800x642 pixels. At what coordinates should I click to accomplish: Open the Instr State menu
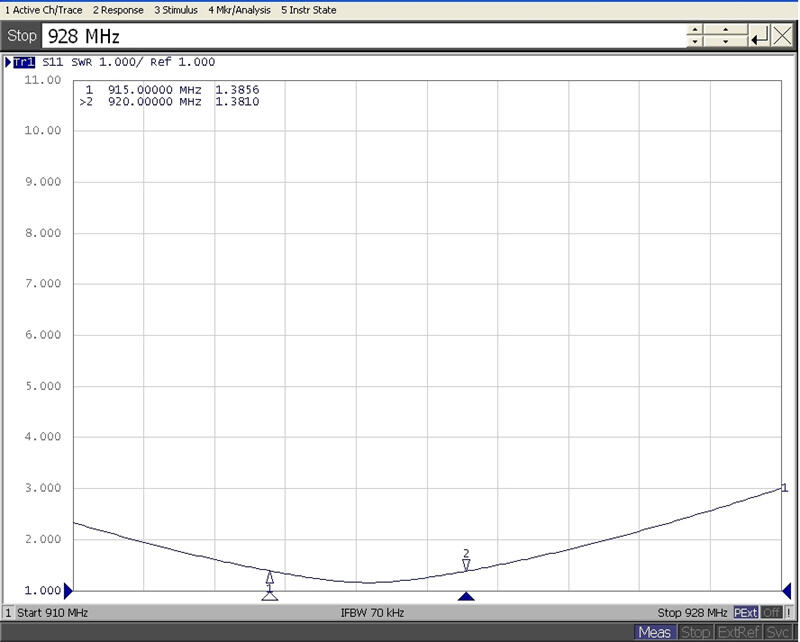pos(309,10)
